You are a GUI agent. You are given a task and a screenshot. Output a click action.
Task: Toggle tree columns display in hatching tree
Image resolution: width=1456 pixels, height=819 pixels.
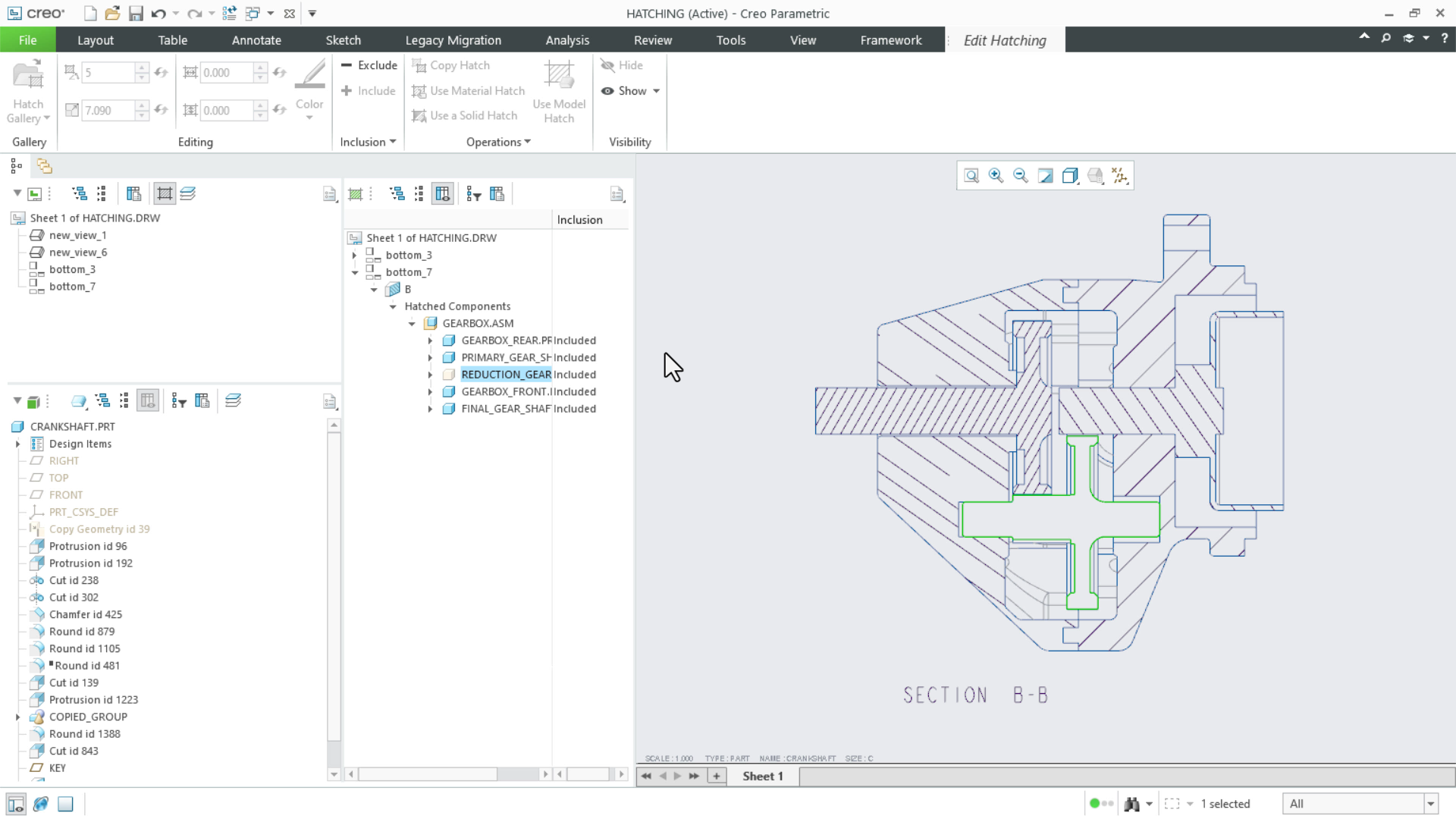point(443,194)
